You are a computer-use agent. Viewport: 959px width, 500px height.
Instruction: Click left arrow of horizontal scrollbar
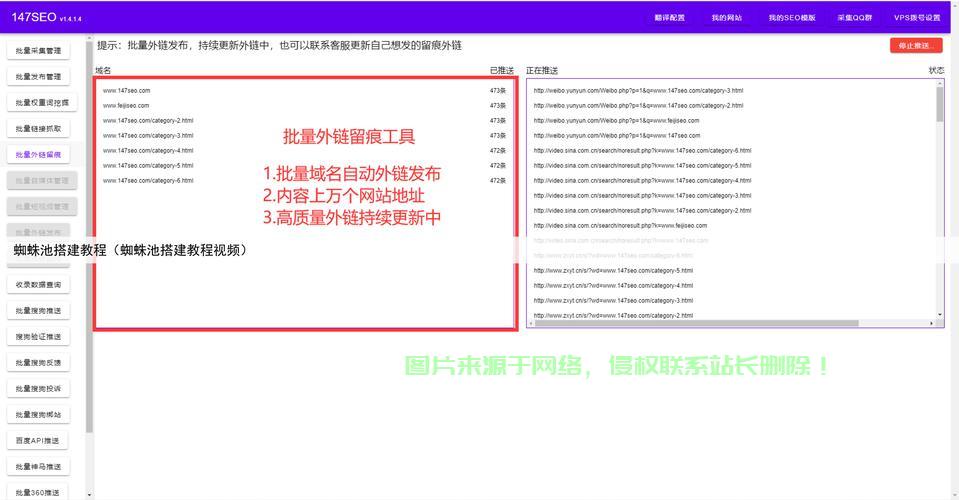pyautogui.click(x=531, y=323)
